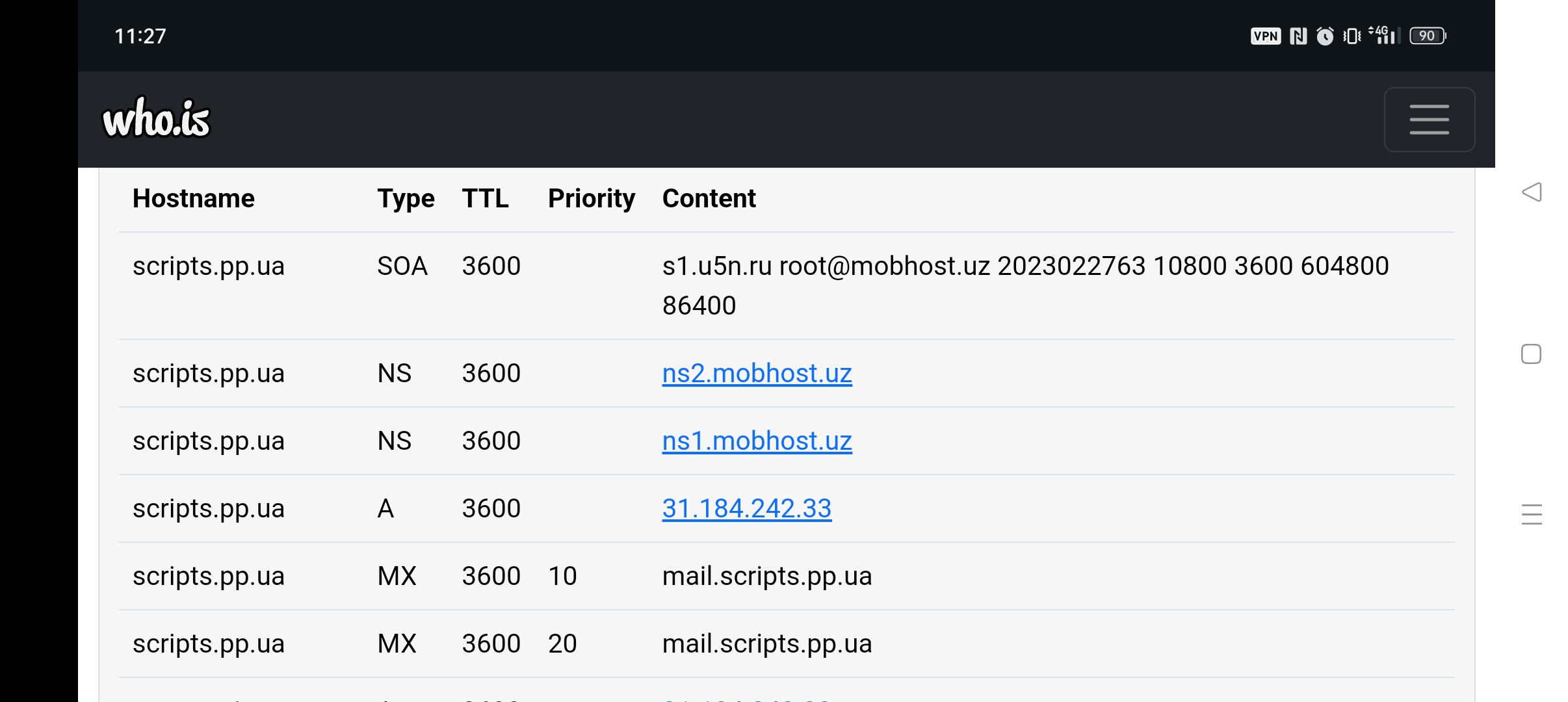Tap the 11:27 clock in status bar
Image resolution: width=1568 pixels, height=702 pixels.
click(140, 36)
